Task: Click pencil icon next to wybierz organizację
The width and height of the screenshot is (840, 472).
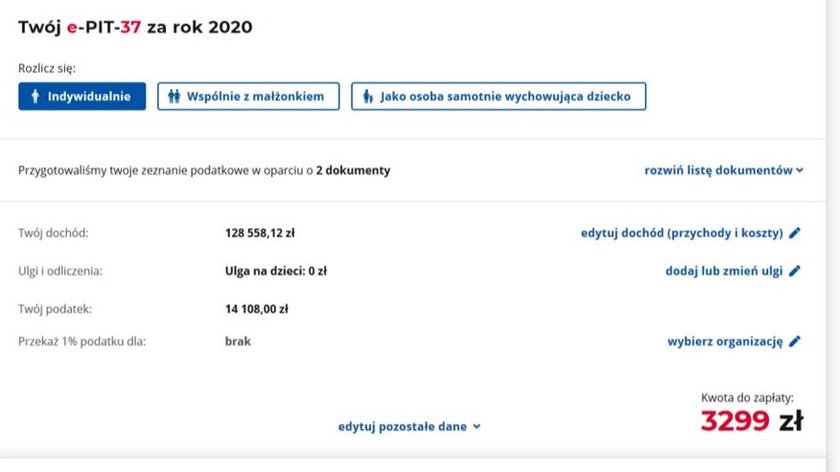Action: click(x=795, y=341)
